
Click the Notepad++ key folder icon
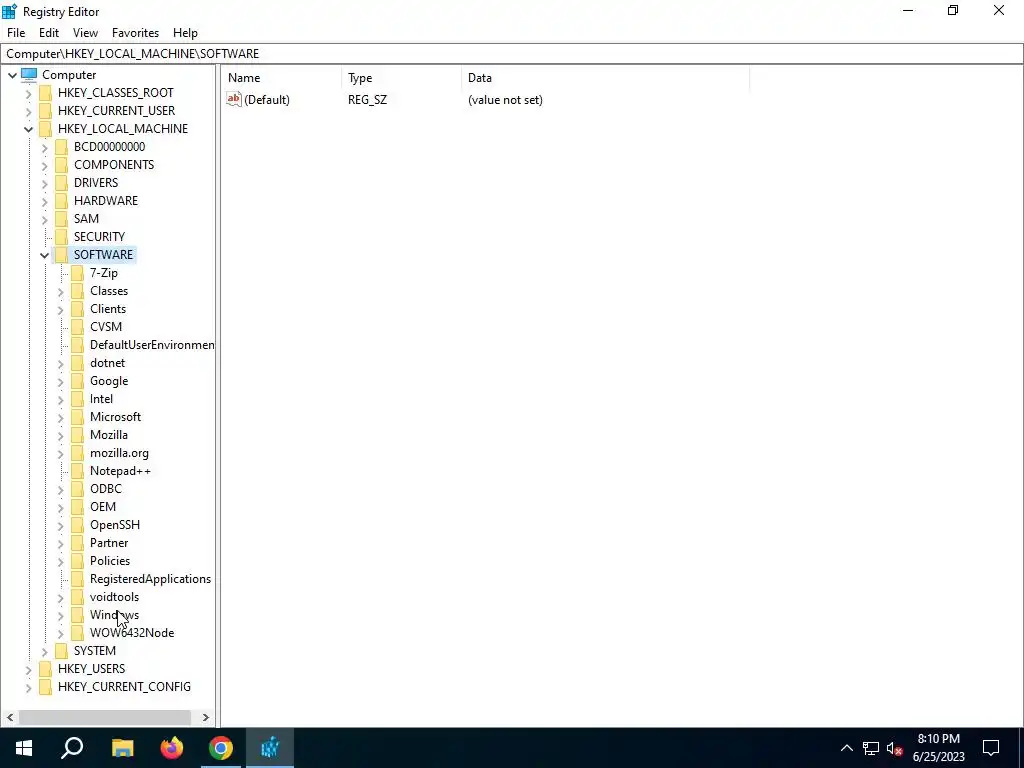tap(78, 471)
